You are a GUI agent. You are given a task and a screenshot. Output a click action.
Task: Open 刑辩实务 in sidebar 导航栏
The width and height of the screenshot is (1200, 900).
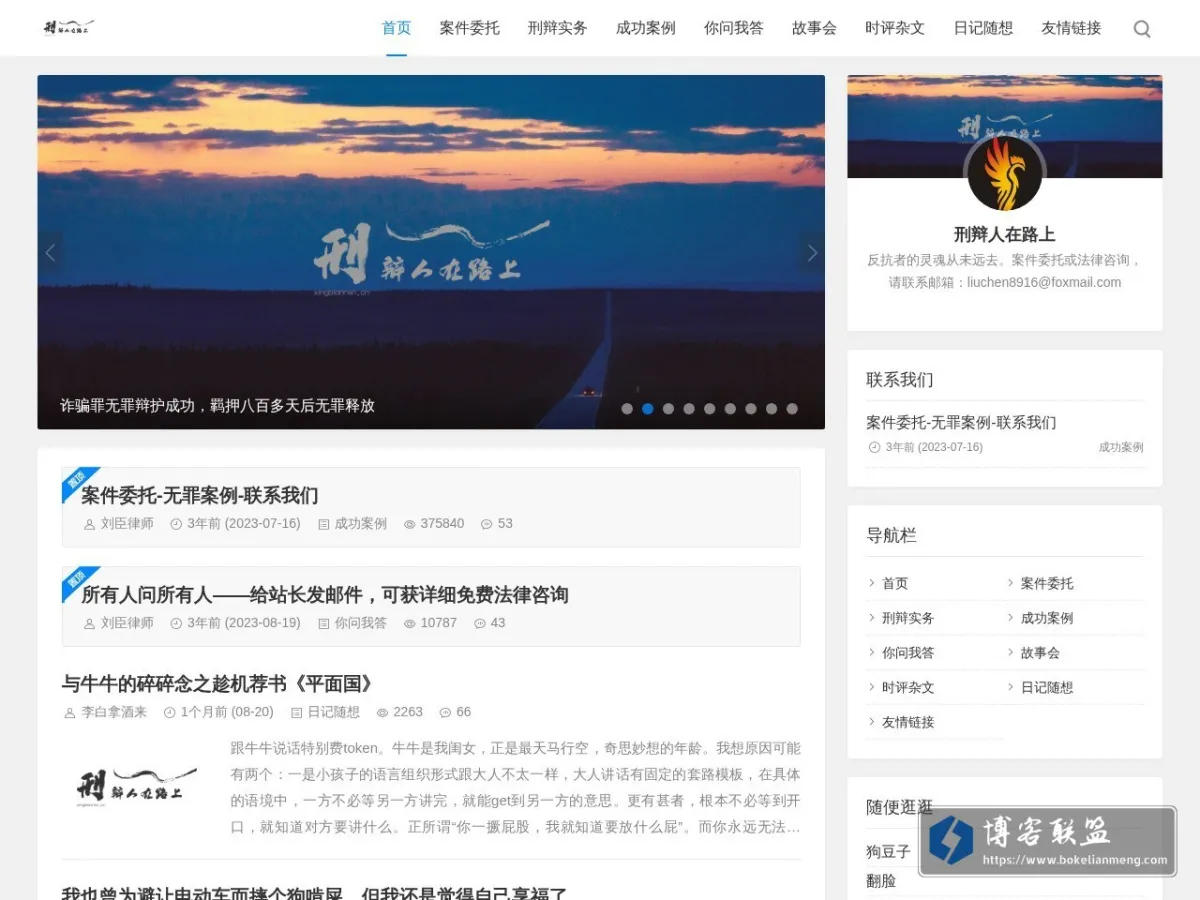coord(908,618)
